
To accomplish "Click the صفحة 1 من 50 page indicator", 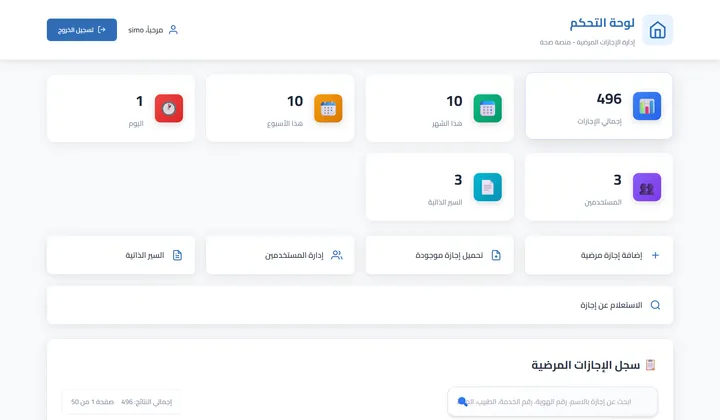I will click(92, 402).
